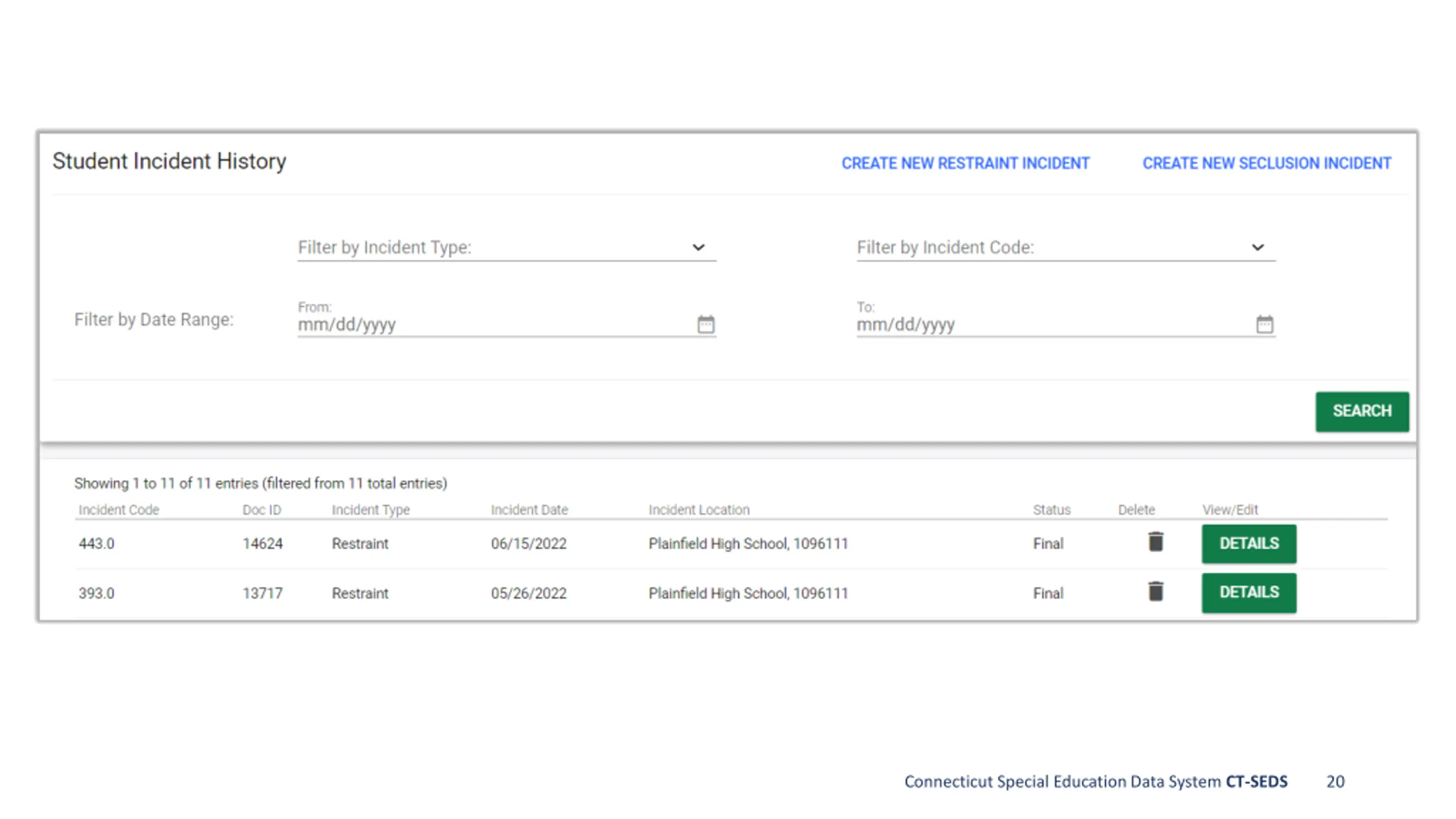Expand Filter by Incident Type dropdown
This screenshot has height=819, width=1456.
click(x=507, y=247)
